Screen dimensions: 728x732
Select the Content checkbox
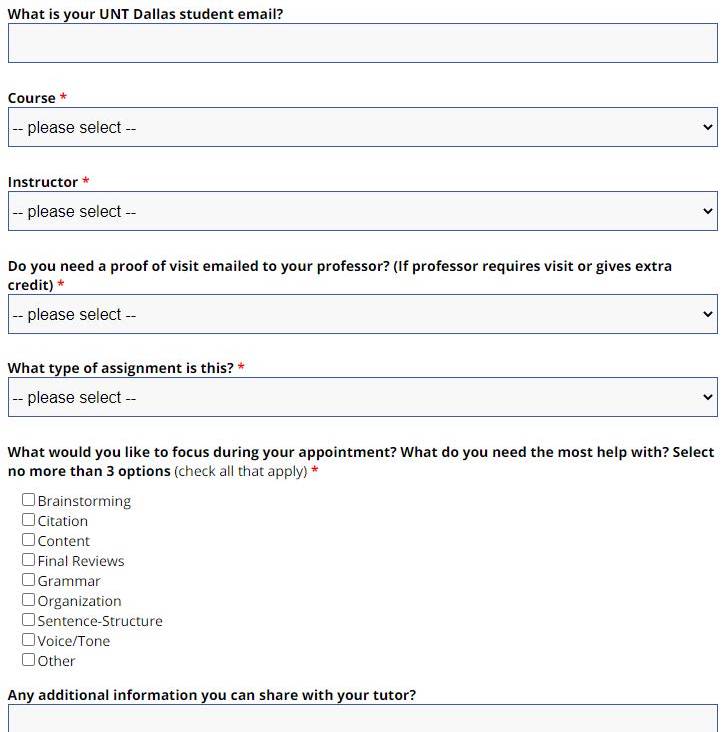(x=29, y=540)
